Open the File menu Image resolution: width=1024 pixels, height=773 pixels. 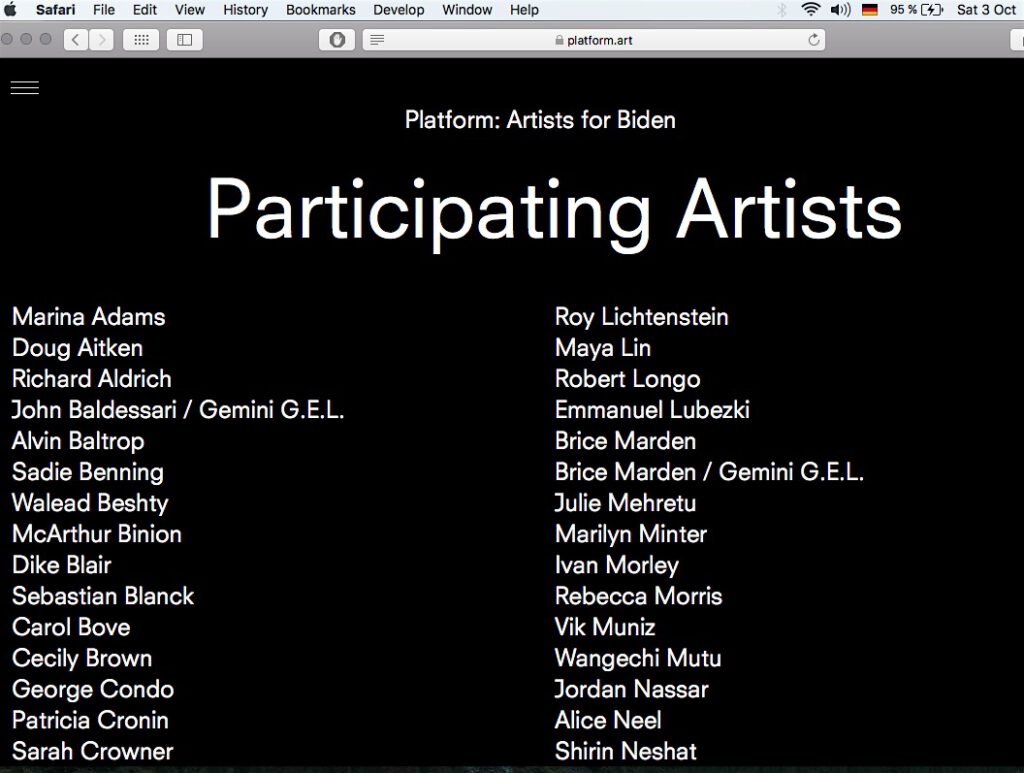(x=104, y=10)
